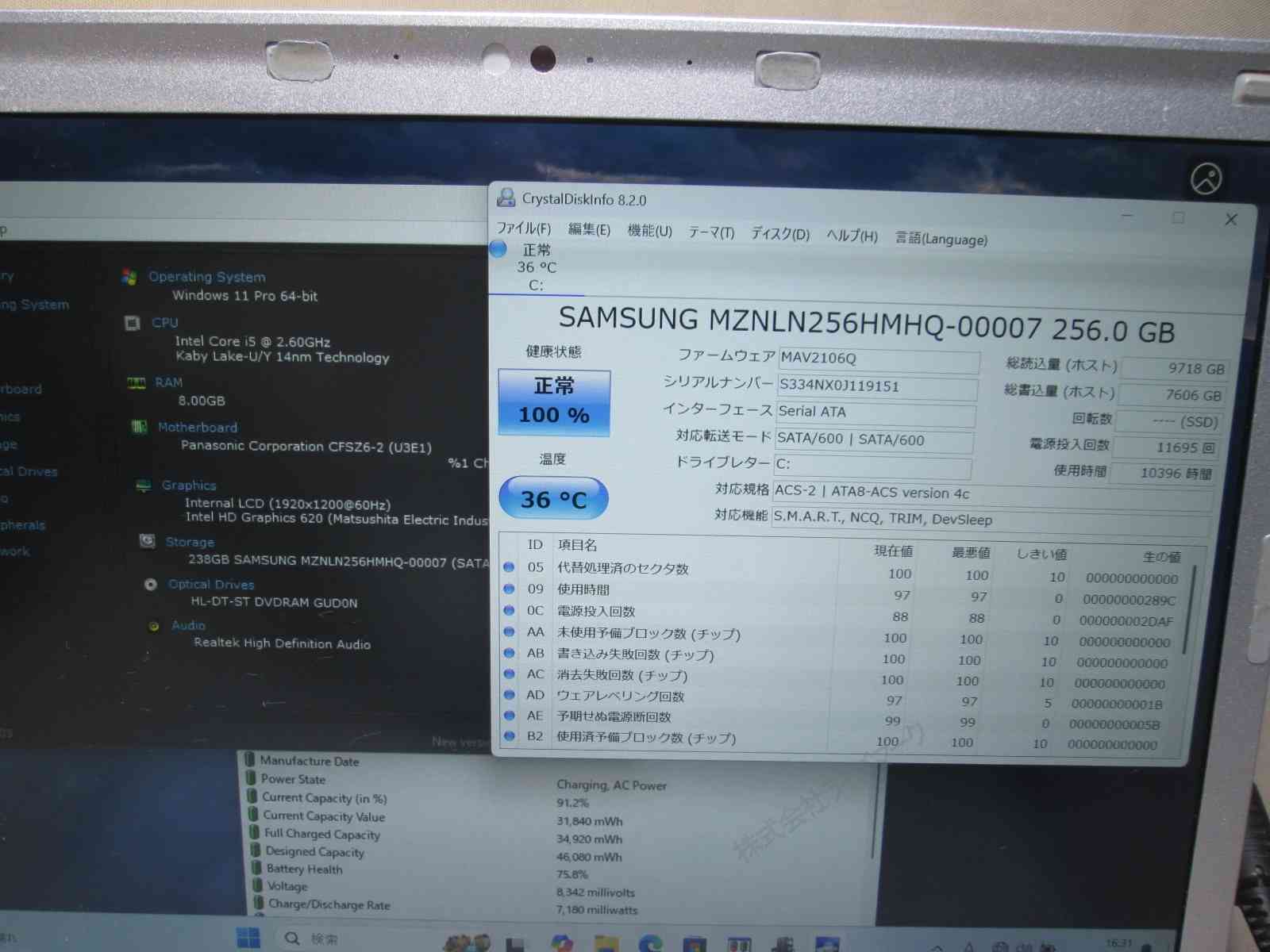Click the 36 °C temperature button

tap(553, 499)
